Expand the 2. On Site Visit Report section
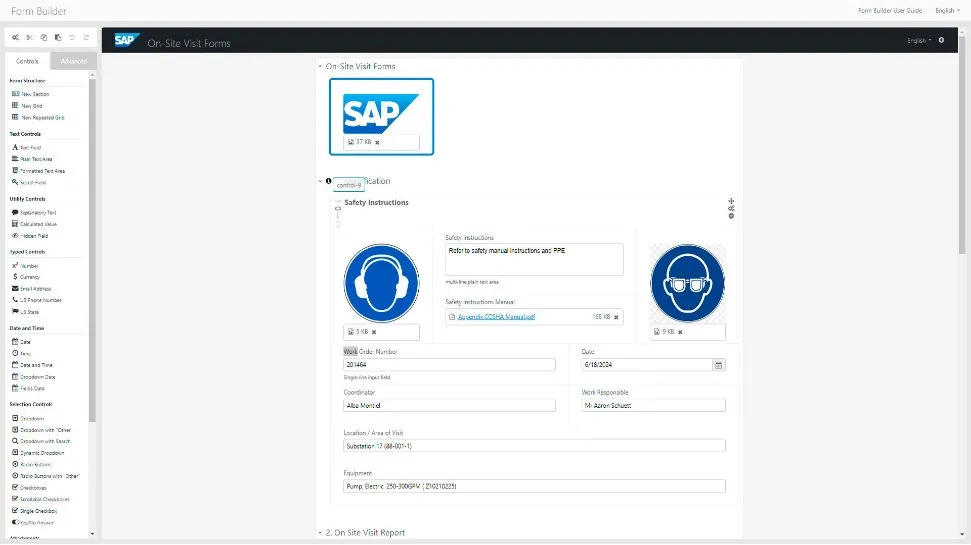 click(x=321, y=533)
